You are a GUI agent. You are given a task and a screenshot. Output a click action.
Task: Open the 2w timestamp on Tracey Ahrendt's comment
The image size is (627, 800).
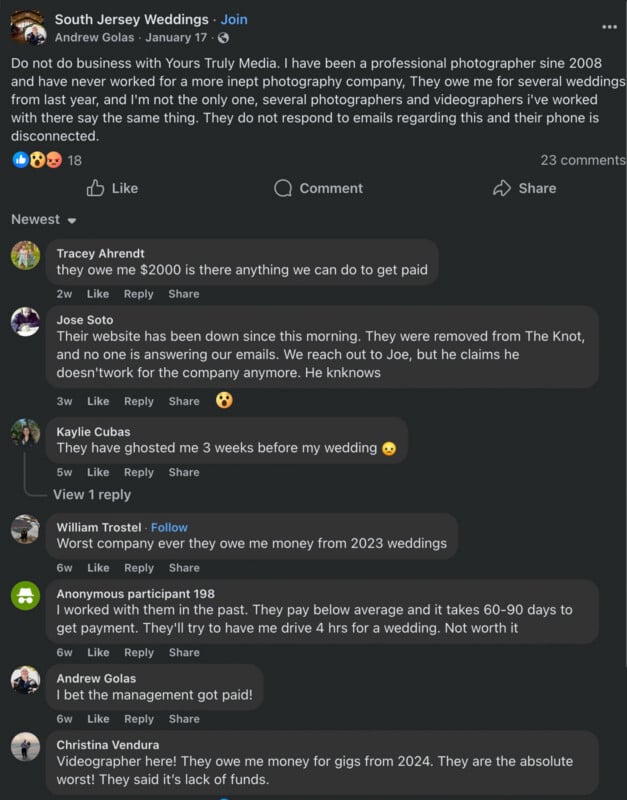coord(64,293)
